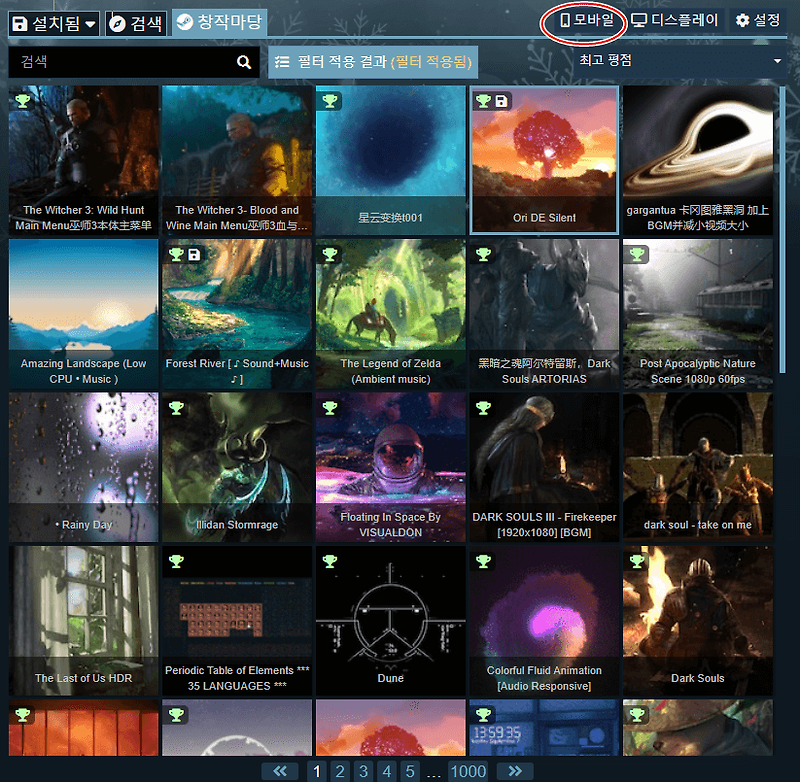Open the 필터 적용 결과 filter button

click(x=373, y=62)
